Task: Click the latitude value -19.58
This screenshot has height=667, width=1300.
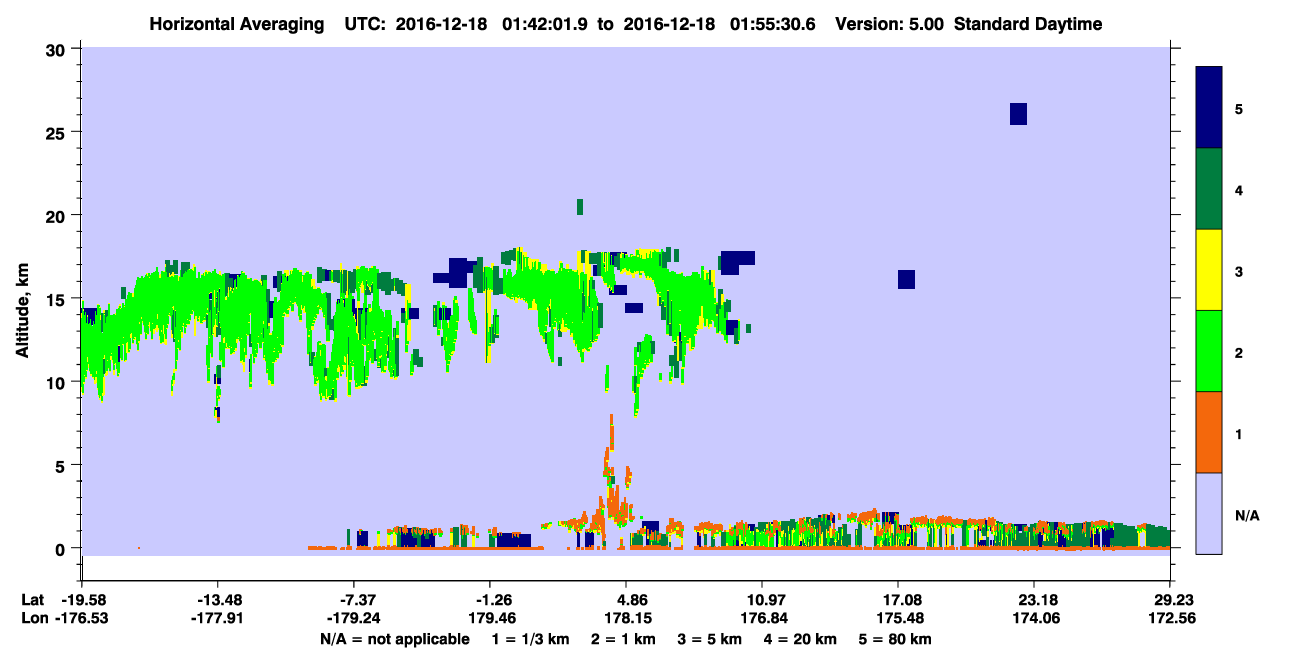Action: tap(82, 600)
